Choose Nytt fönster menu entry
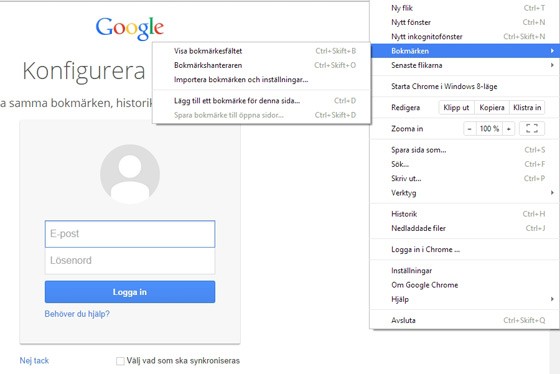Image resolution: width=560 pixels, height=374 pixels. pyautogui.click(x=464, y=22)
